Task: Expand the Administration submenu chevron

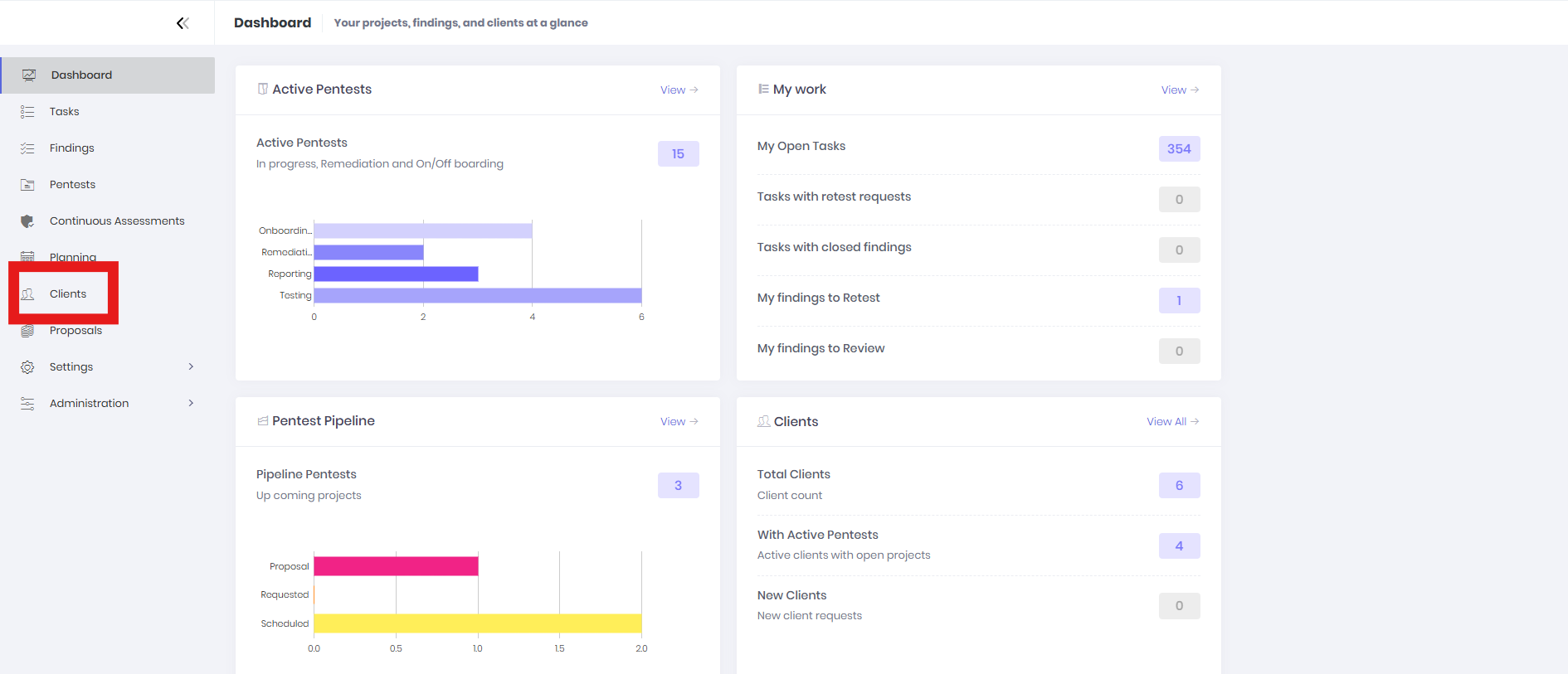Action: pyautogui.click(x=191, y=403)
